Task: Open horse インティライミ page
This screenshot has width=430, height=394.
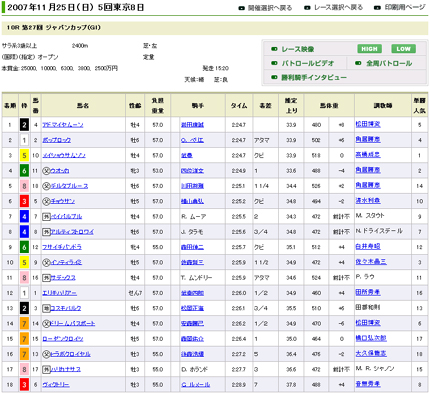Action: click(66, 262)
